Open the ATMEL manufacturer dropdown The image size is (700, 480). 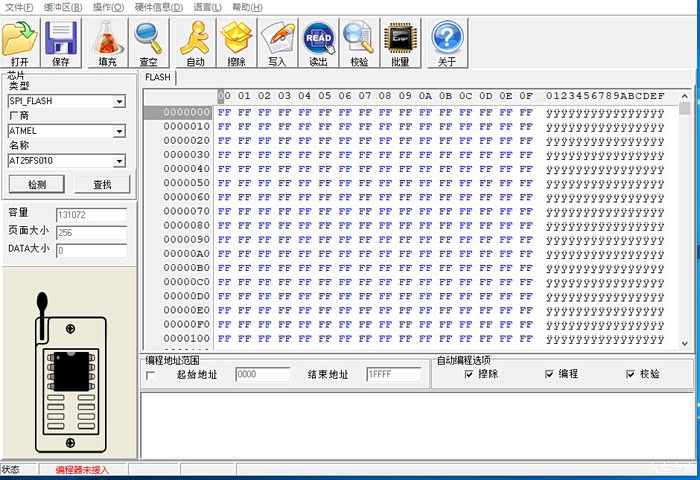119,131
